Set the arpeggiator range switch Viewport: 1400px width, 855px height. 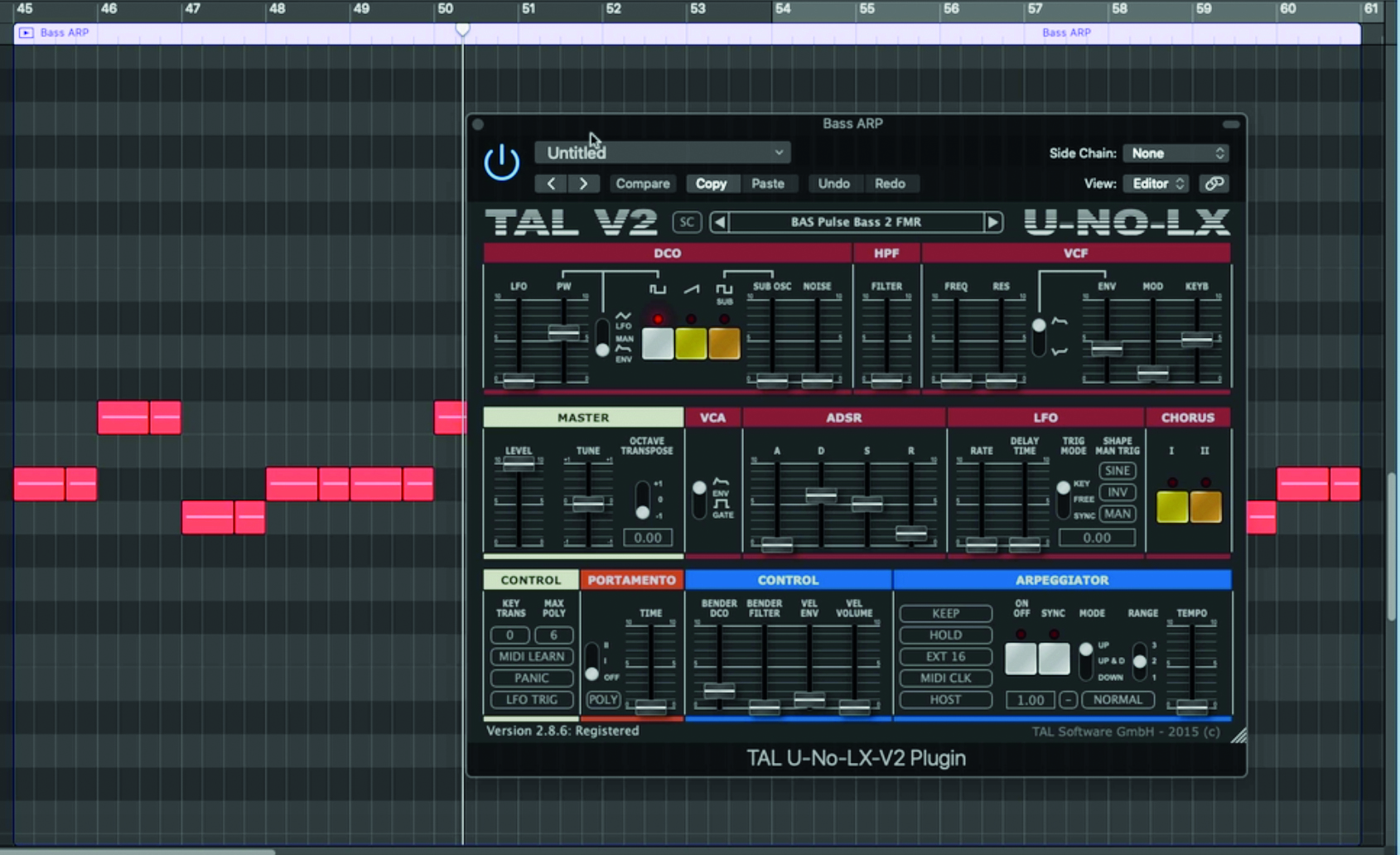[x=1140, y=660]
